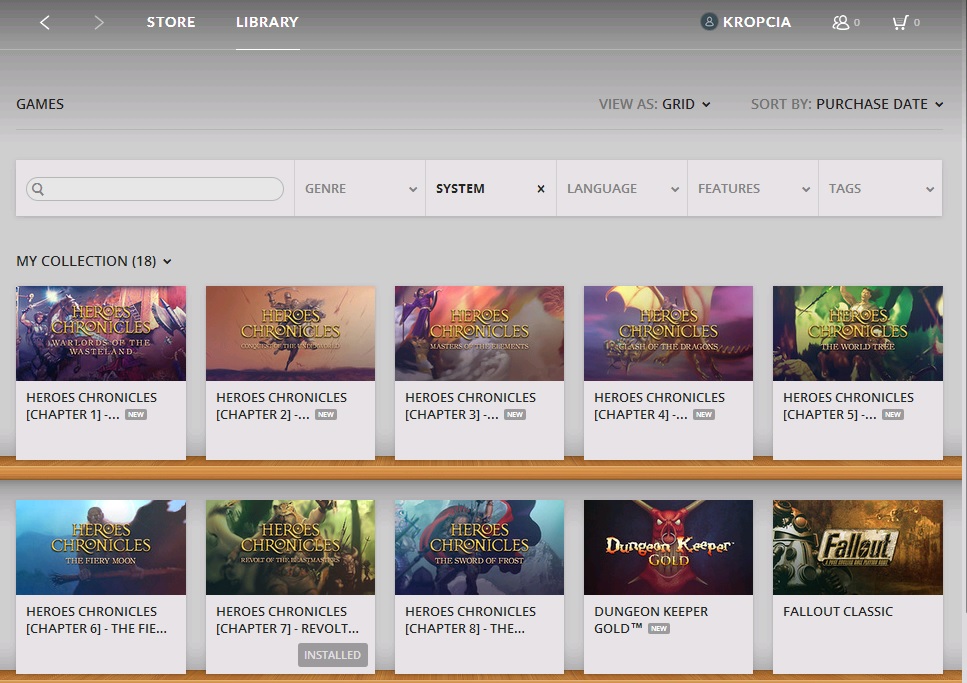This screenshot has width=967, height=683.
Task: Click the KROPCIA profile avatar icon
Action: point(709,22)
